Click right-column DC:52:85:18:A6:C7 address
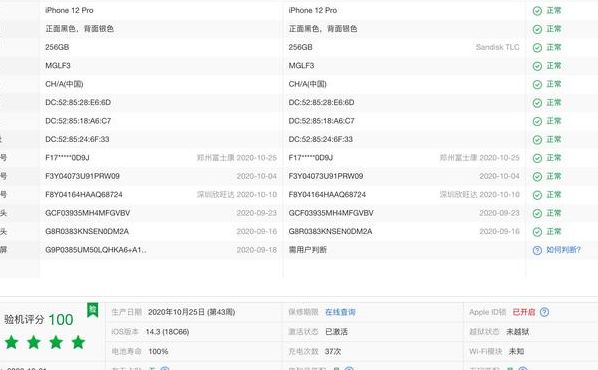 [x=322, y=121]
